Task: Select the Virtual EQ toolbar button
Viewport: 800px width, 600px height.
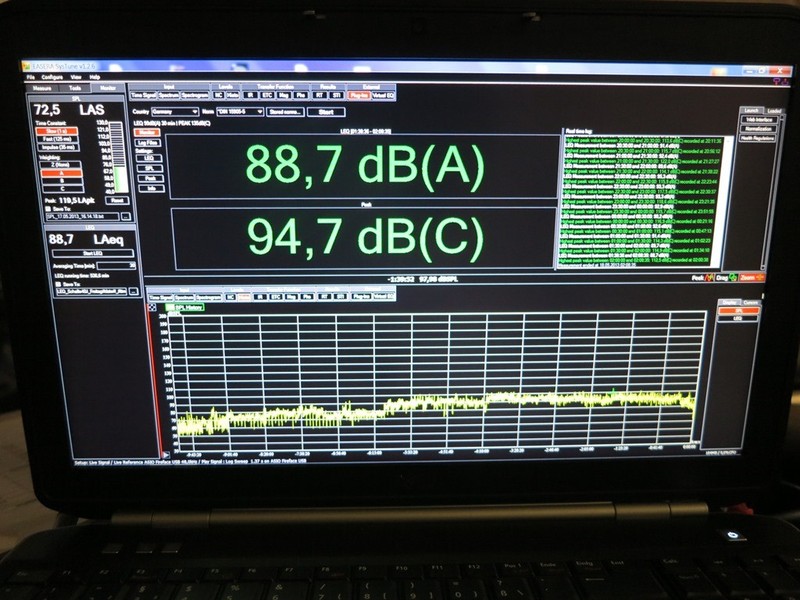Action: 383,95
